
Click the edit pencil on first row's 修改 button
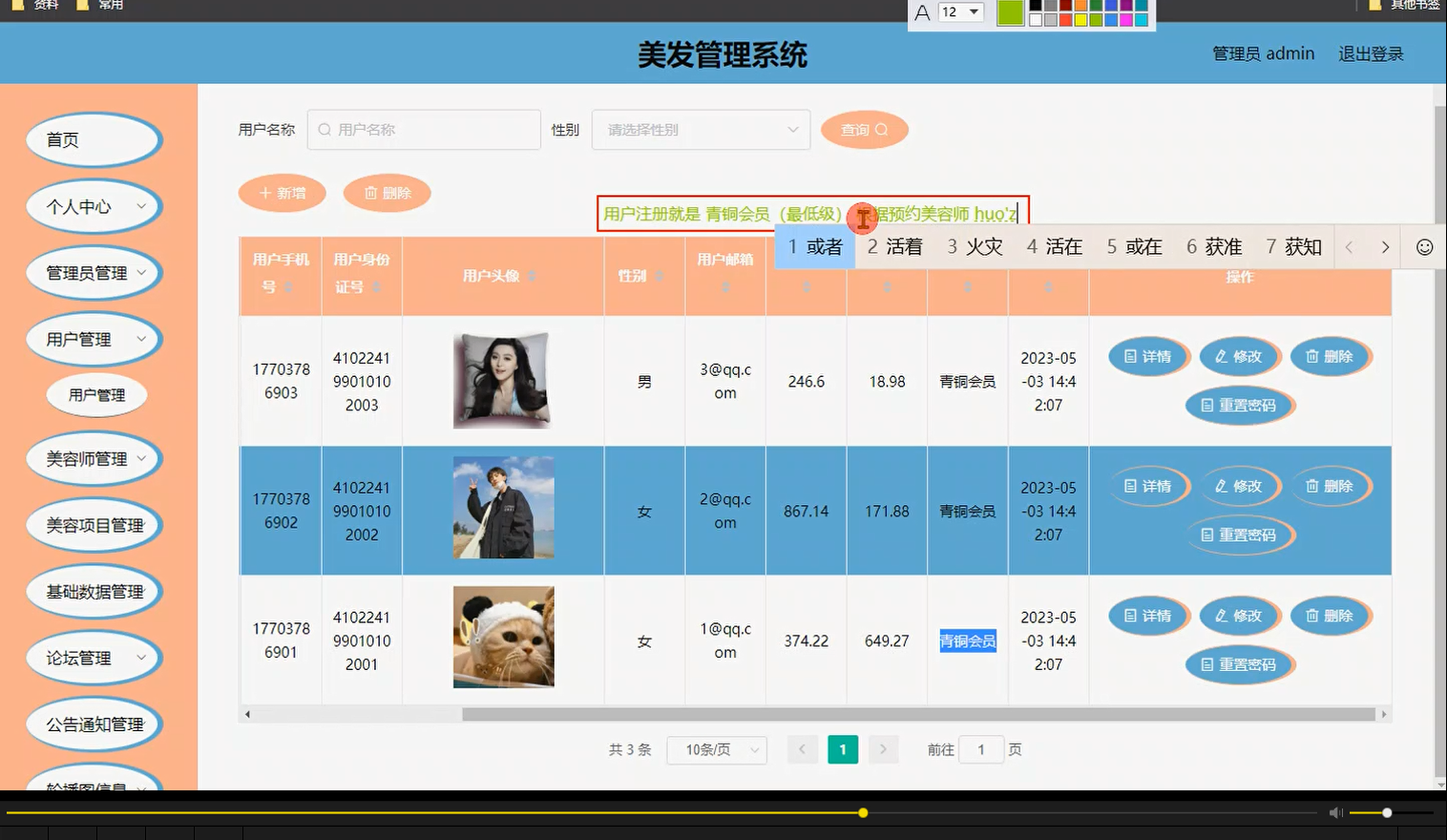point(1222,356)
